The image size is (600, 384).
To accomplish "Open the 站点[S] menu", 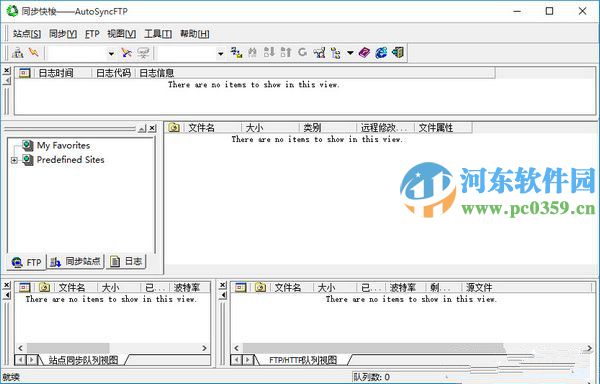I will click(27, 34).
